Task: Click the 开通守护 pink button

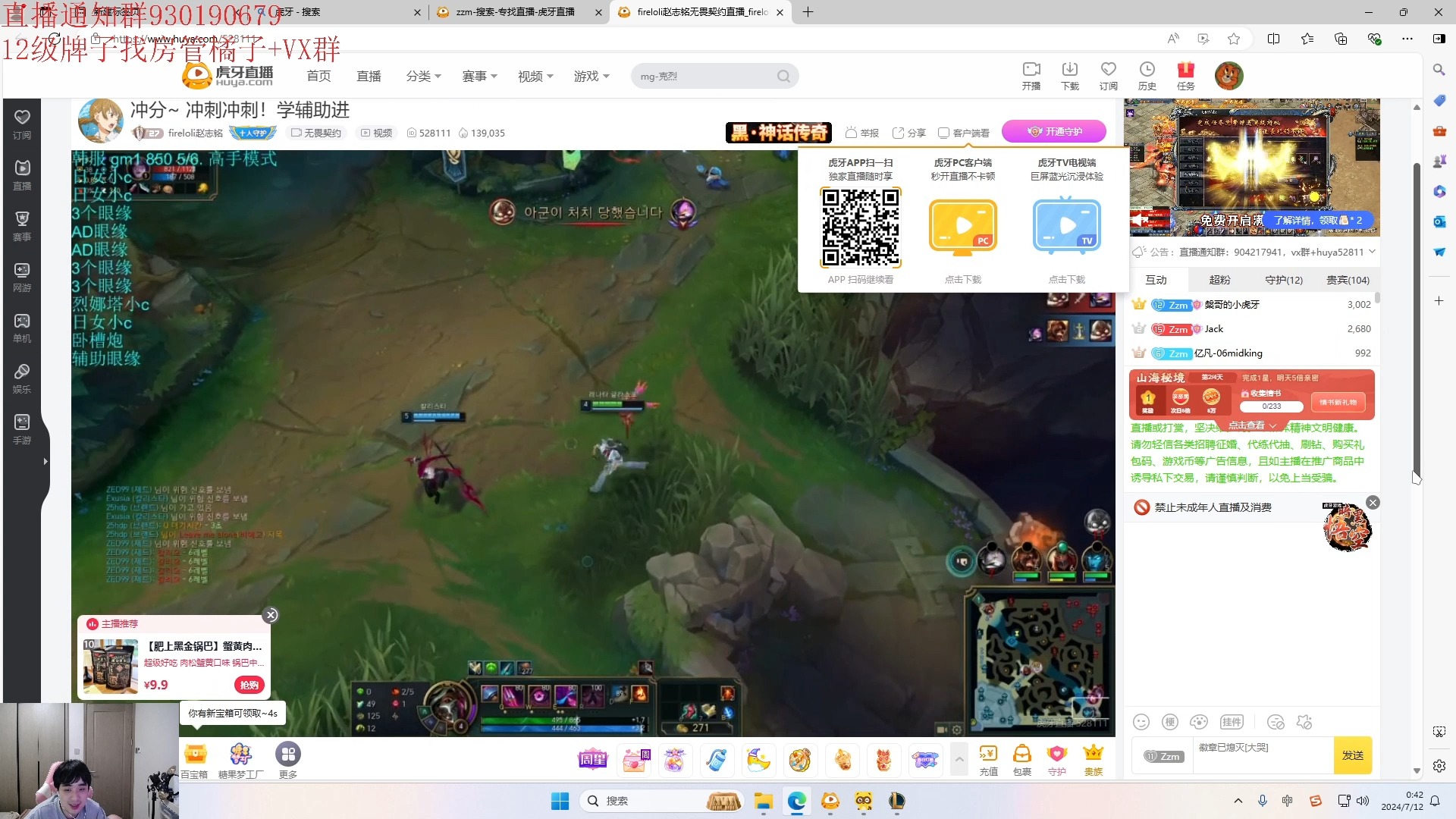Action: [1054, 131]
